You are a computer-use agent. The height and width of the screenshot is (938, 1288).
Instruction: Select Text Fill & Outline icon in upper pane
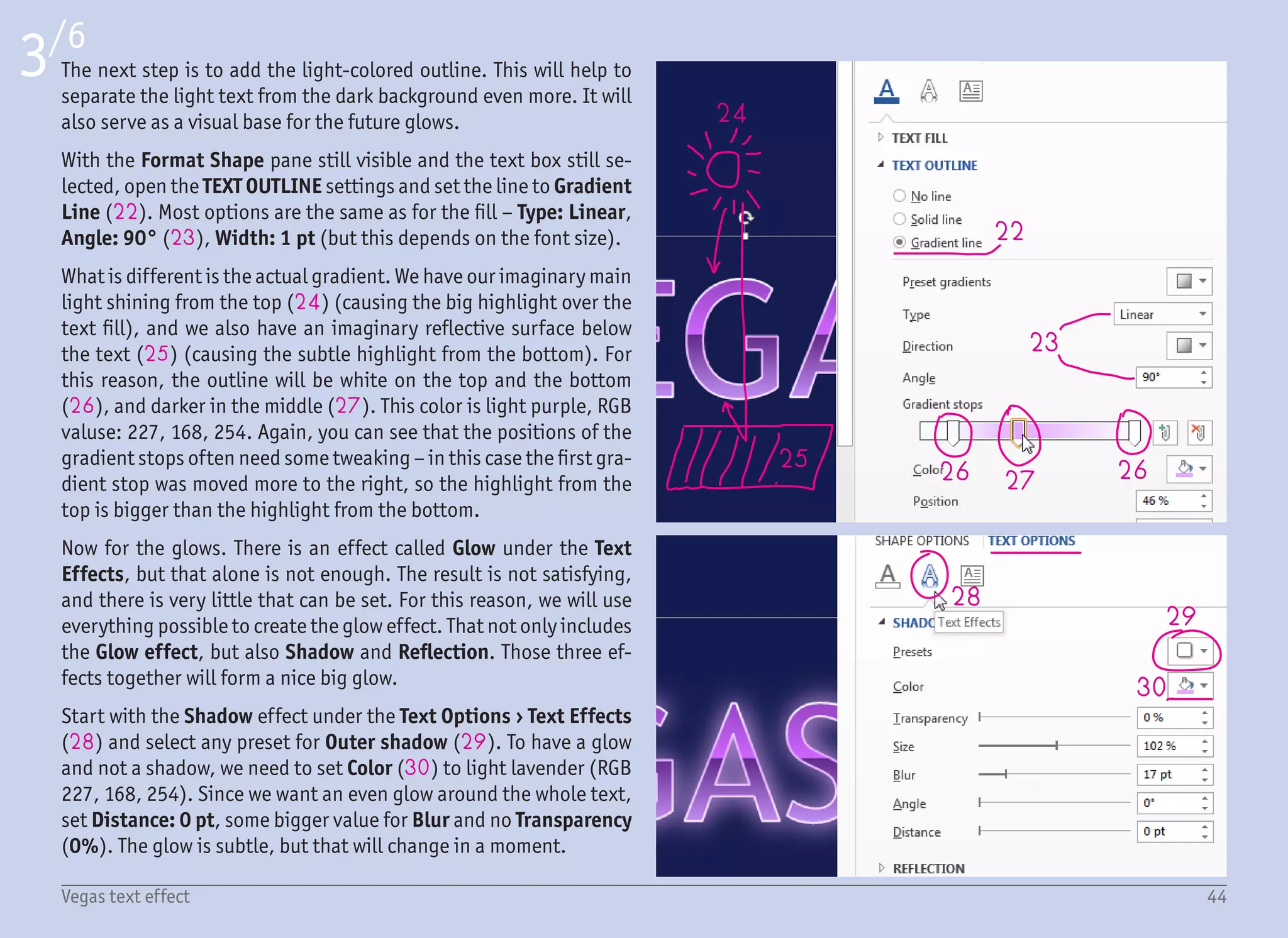tap(887, 91)
